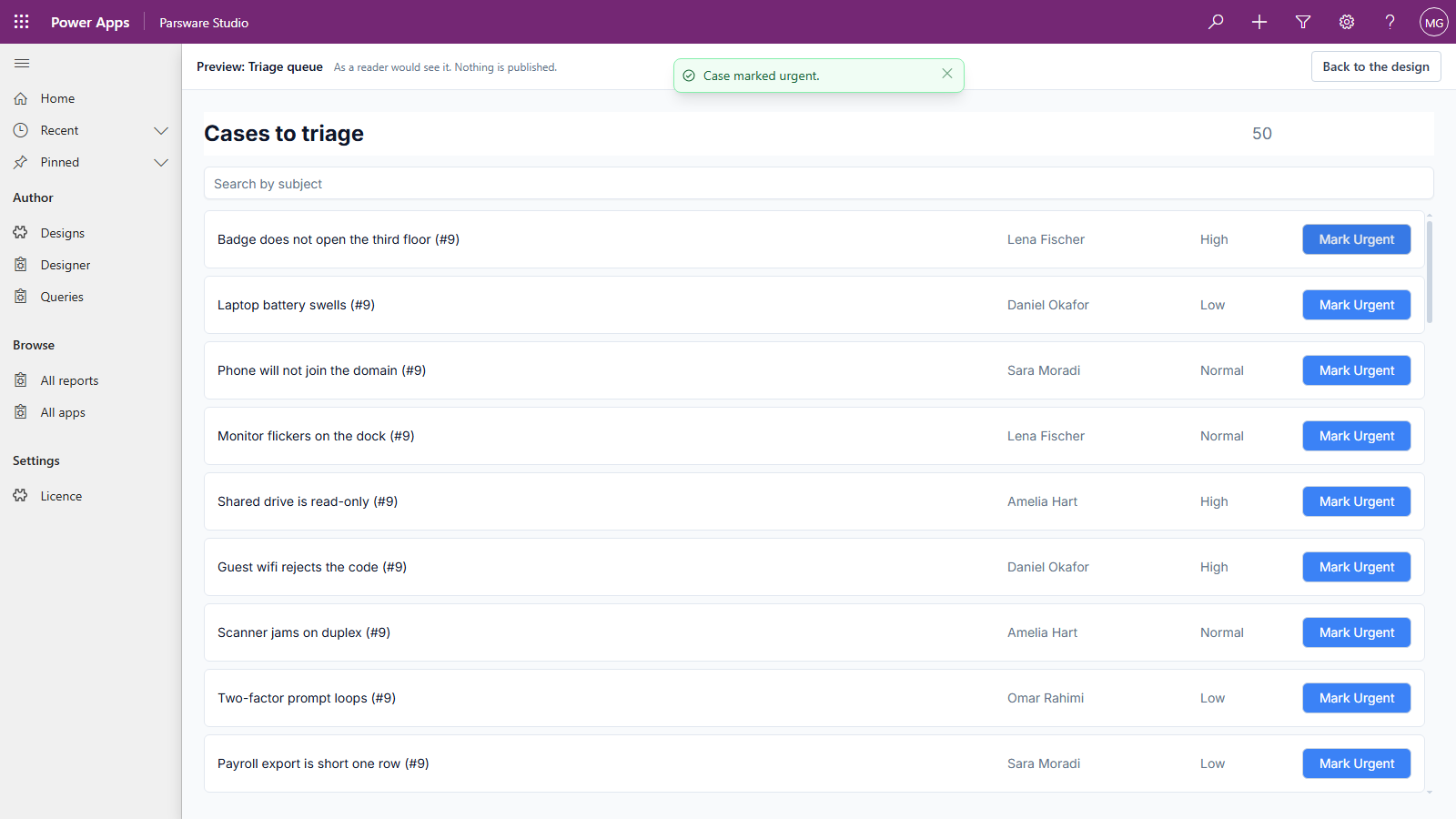Expand the Recent chevron
The image size is (1456, 819).
[161, 130]
